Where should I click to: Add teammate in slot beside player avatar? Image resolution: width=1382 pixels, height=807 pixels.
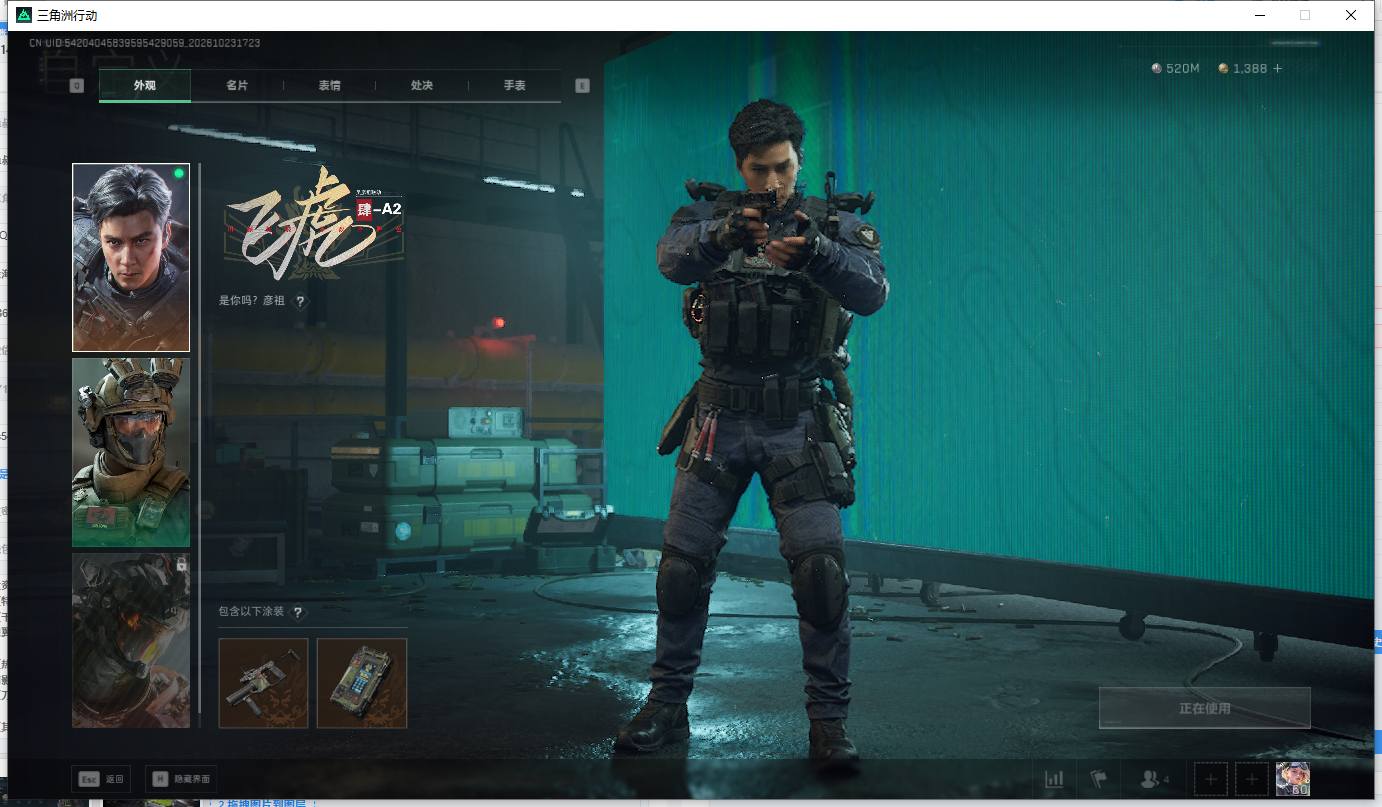tap(1252, 779)
